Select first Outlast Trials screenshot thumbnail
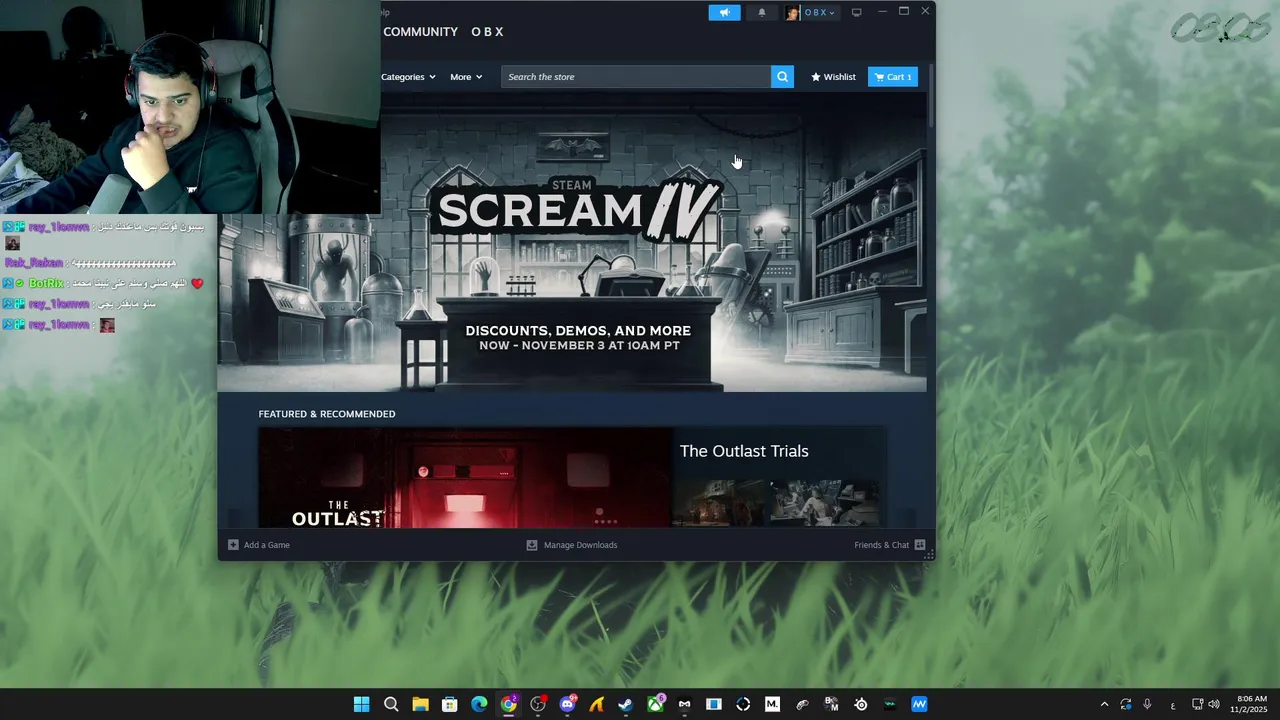Image resolution: width=1280 pixels, height=720 pixels. [x=717, y=503]
